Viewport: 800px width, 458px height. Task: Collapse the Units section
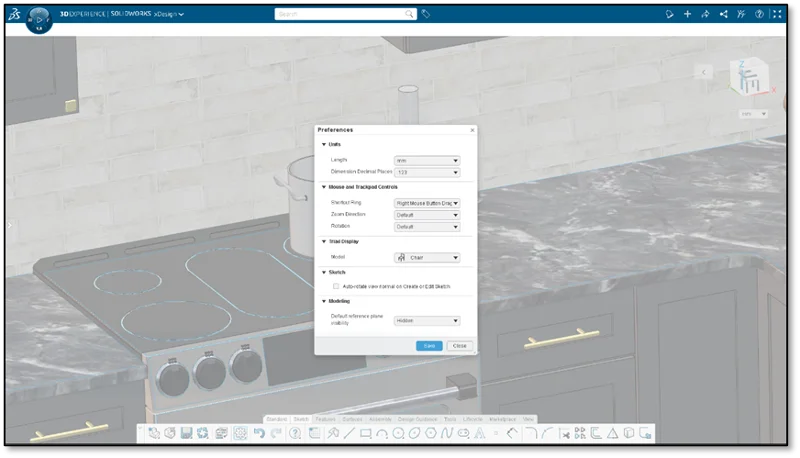(323, 144)
